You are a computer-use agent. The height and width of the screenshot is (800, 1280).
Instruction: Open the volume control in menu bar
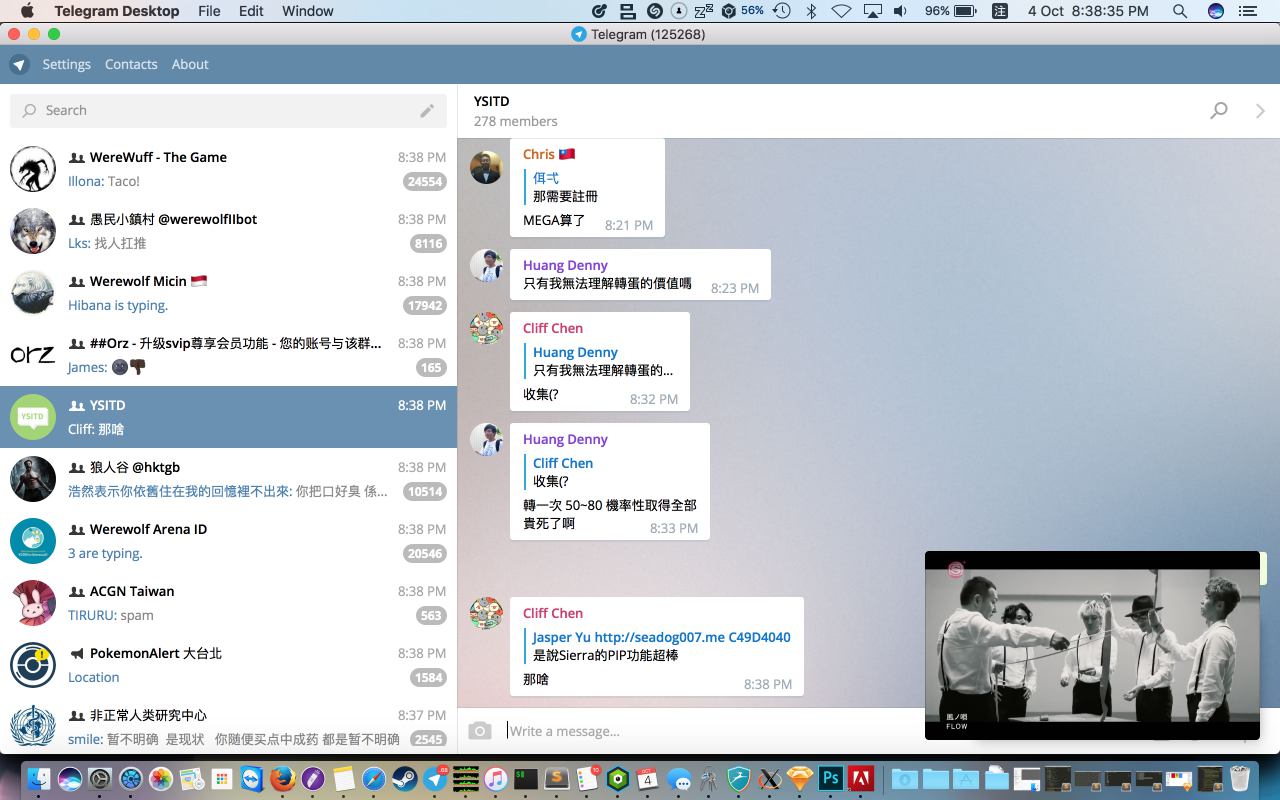point(901,11)
